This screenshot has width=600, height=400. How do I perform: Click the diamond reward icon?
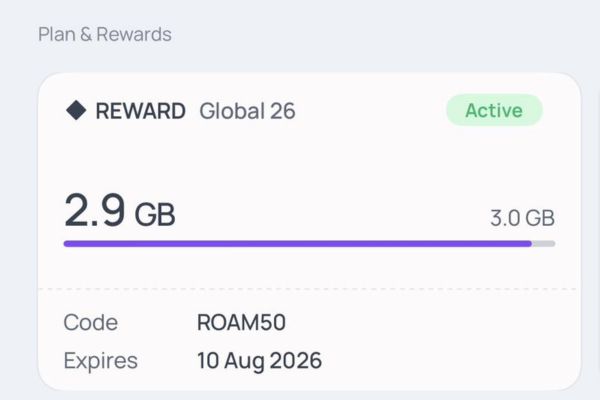[76, 110]
